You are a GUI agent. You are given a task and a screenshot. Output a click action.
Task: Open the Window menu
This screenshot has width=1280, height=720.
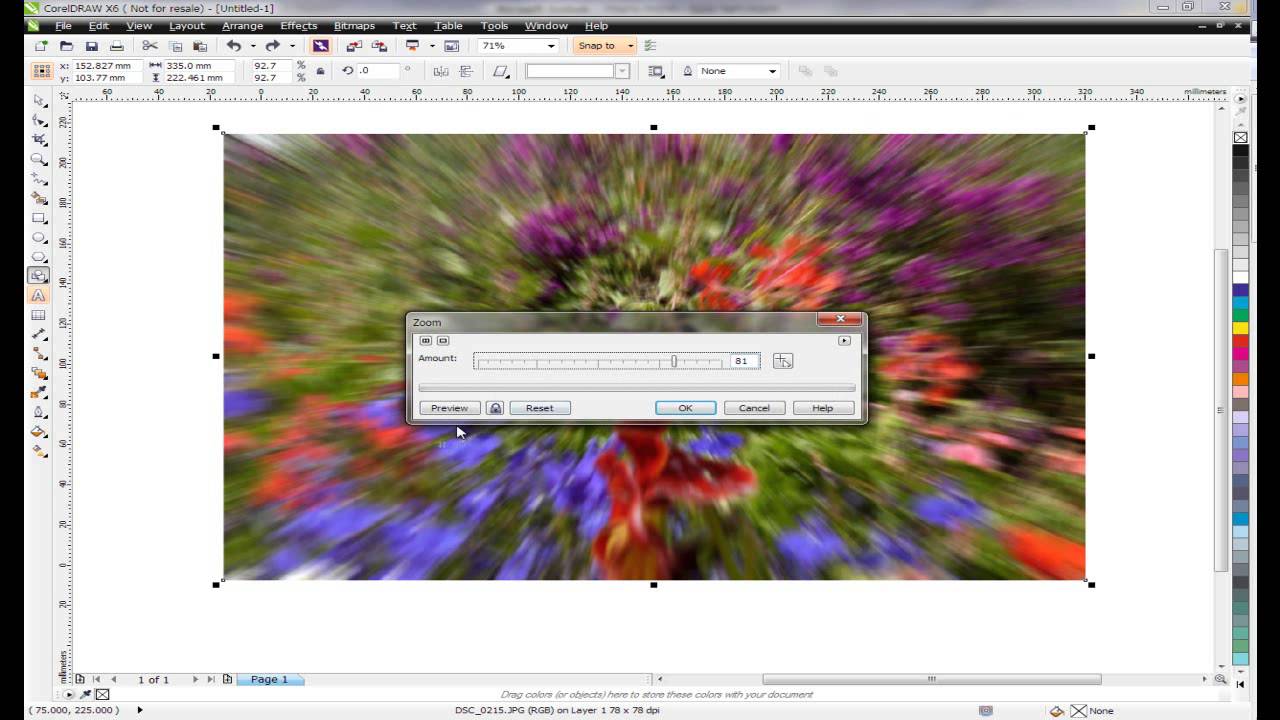[546, 26]
